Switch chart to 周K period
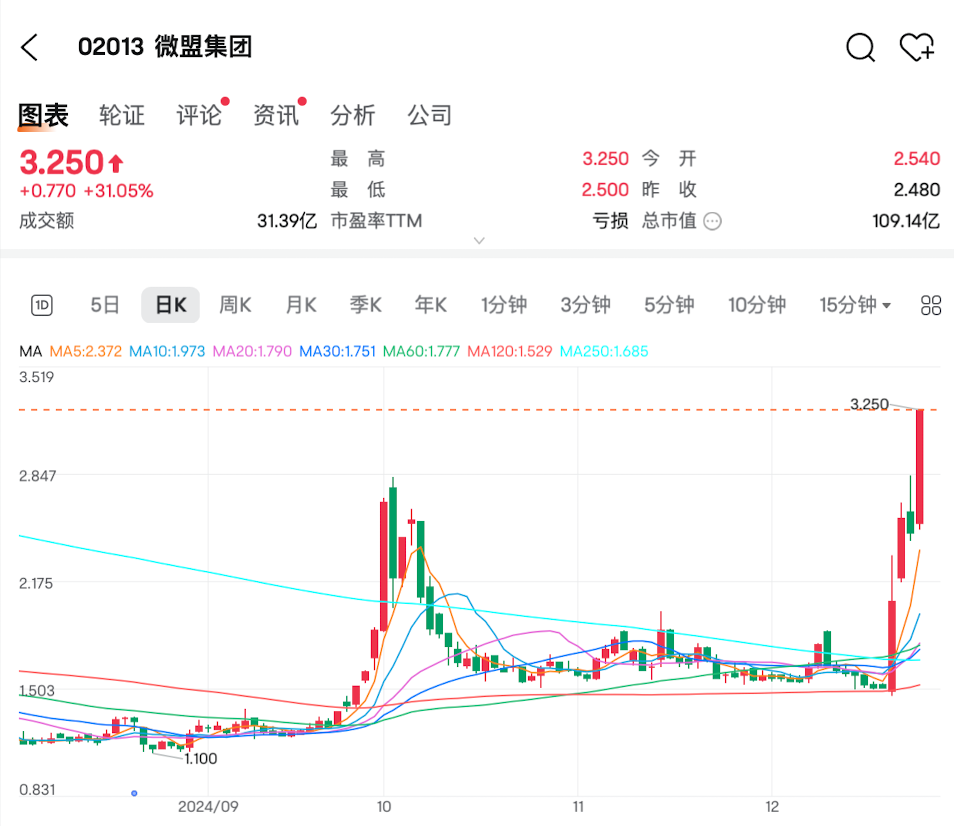Screen dimensions: 954x826 click(x=235, y=306)
